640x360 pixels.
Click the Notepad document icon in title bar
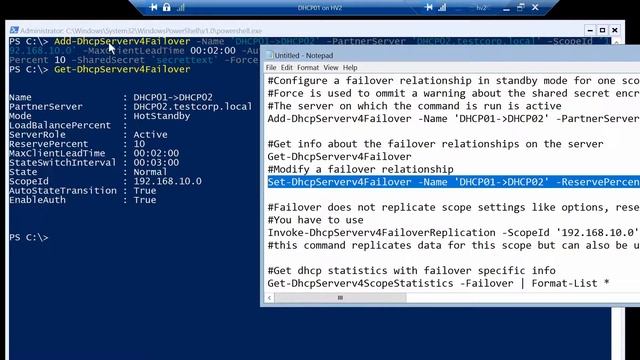(269, 55)
